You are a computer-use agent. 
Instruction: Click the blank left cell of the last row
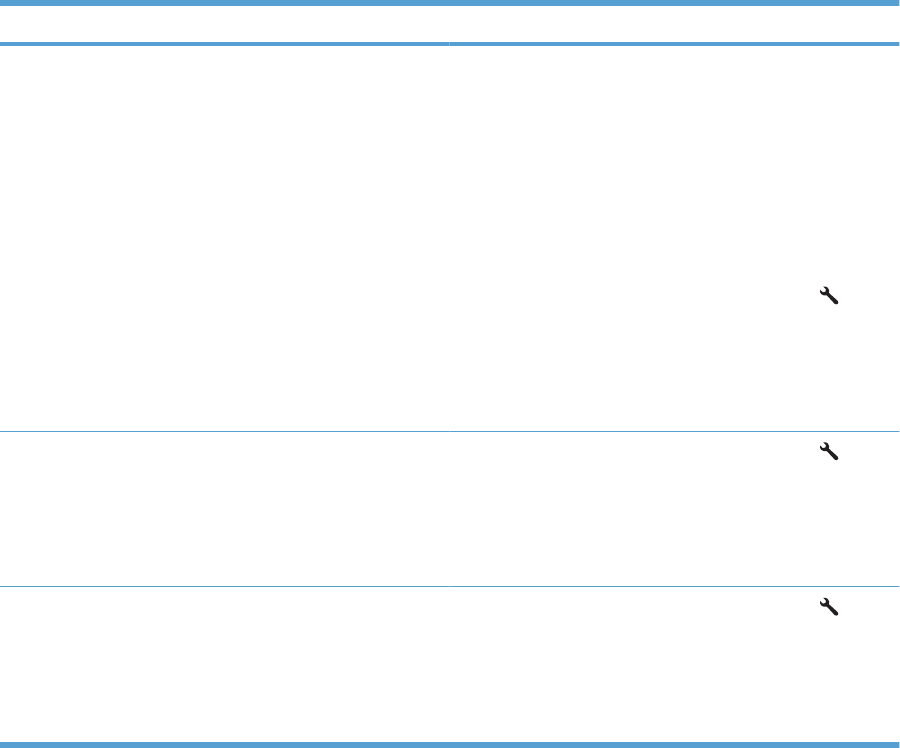[224, 663]
